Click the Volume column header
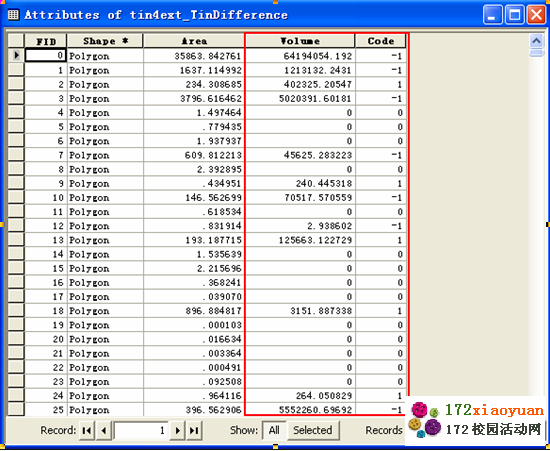The height and width of the screenshot is (451, 550). coord(300,41)
